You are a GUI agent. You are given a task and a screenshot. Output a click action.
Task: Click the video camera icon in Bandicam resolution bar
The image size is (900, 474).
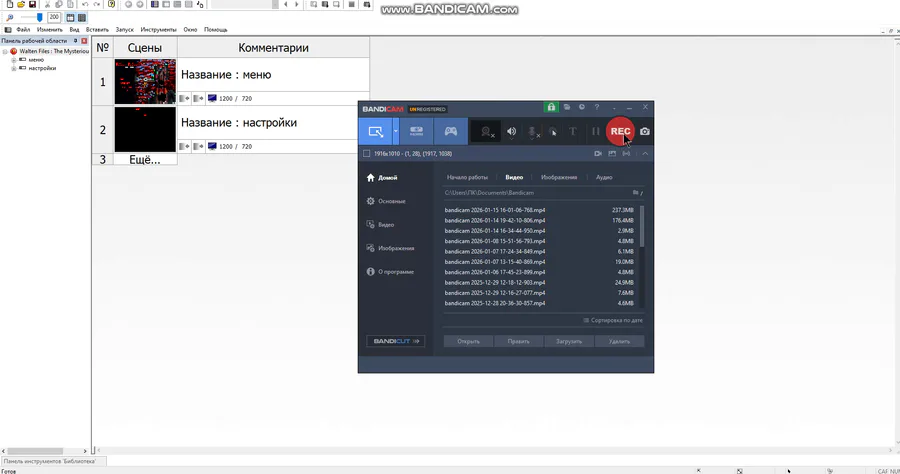tap(598, 154)
